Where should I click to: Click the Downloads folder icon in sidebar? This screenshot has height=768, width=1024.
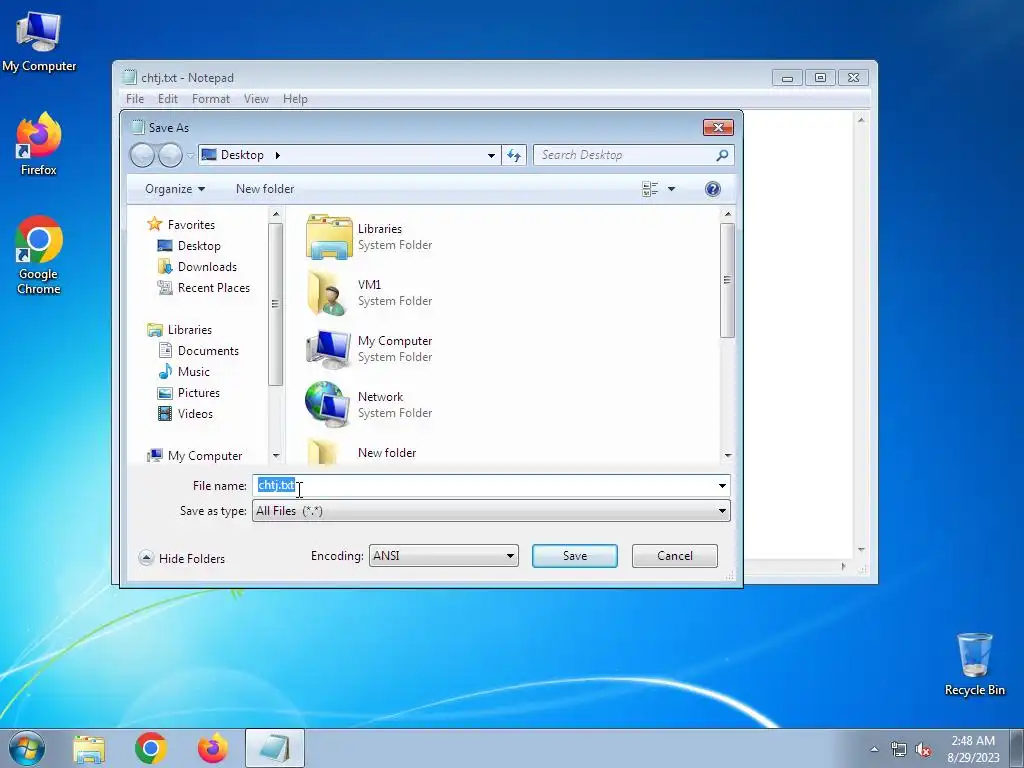(x=165, y=266)
